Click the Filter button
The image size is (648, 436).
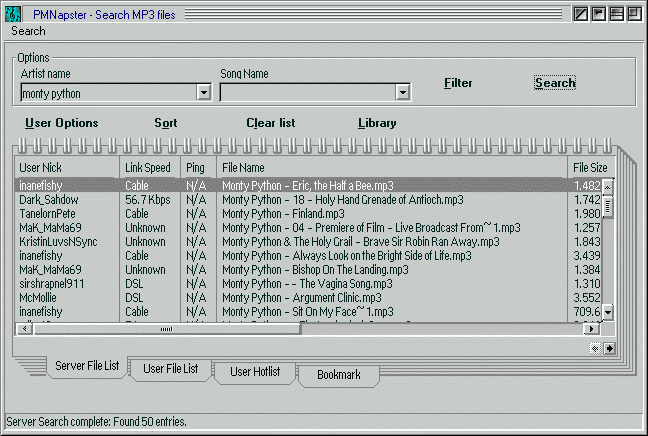[x=458, y=83]
